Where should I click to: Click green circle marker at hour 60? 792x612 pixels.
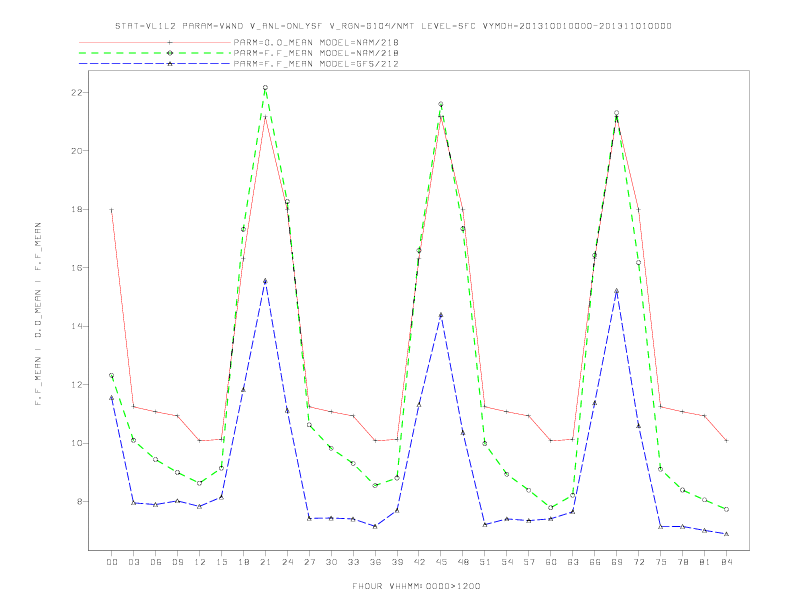[551, 507]
